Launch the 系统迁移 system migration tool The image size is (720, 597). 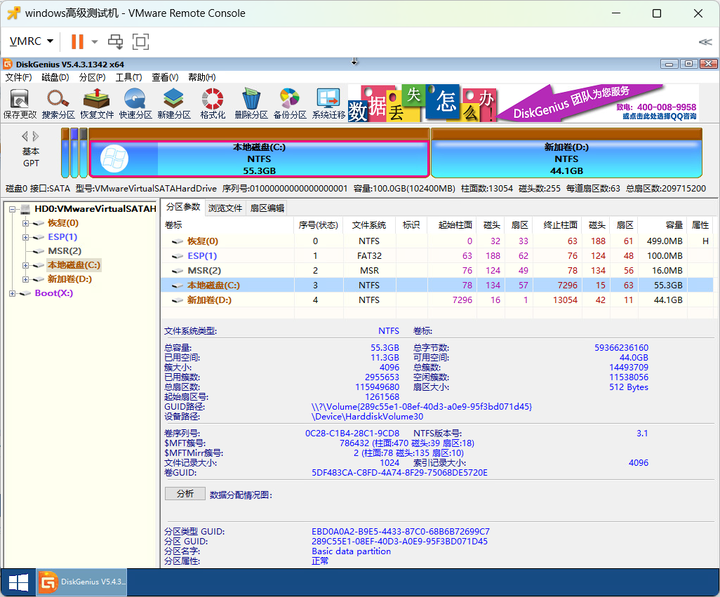tap(328, 103)
